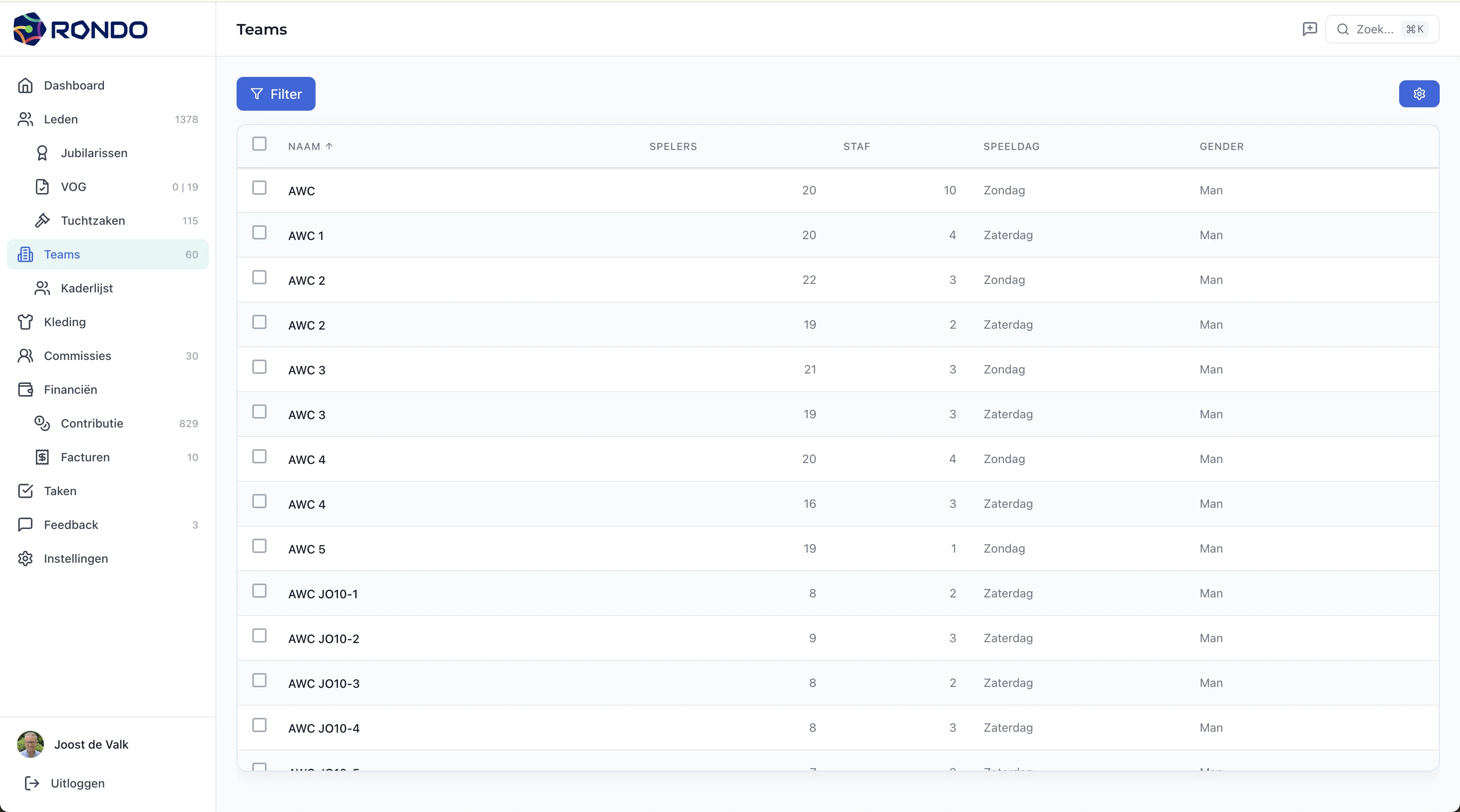Click the feedback message-plus icon in header
Viewport: 1460px width, 812px height.
[x=1309, y=29]
